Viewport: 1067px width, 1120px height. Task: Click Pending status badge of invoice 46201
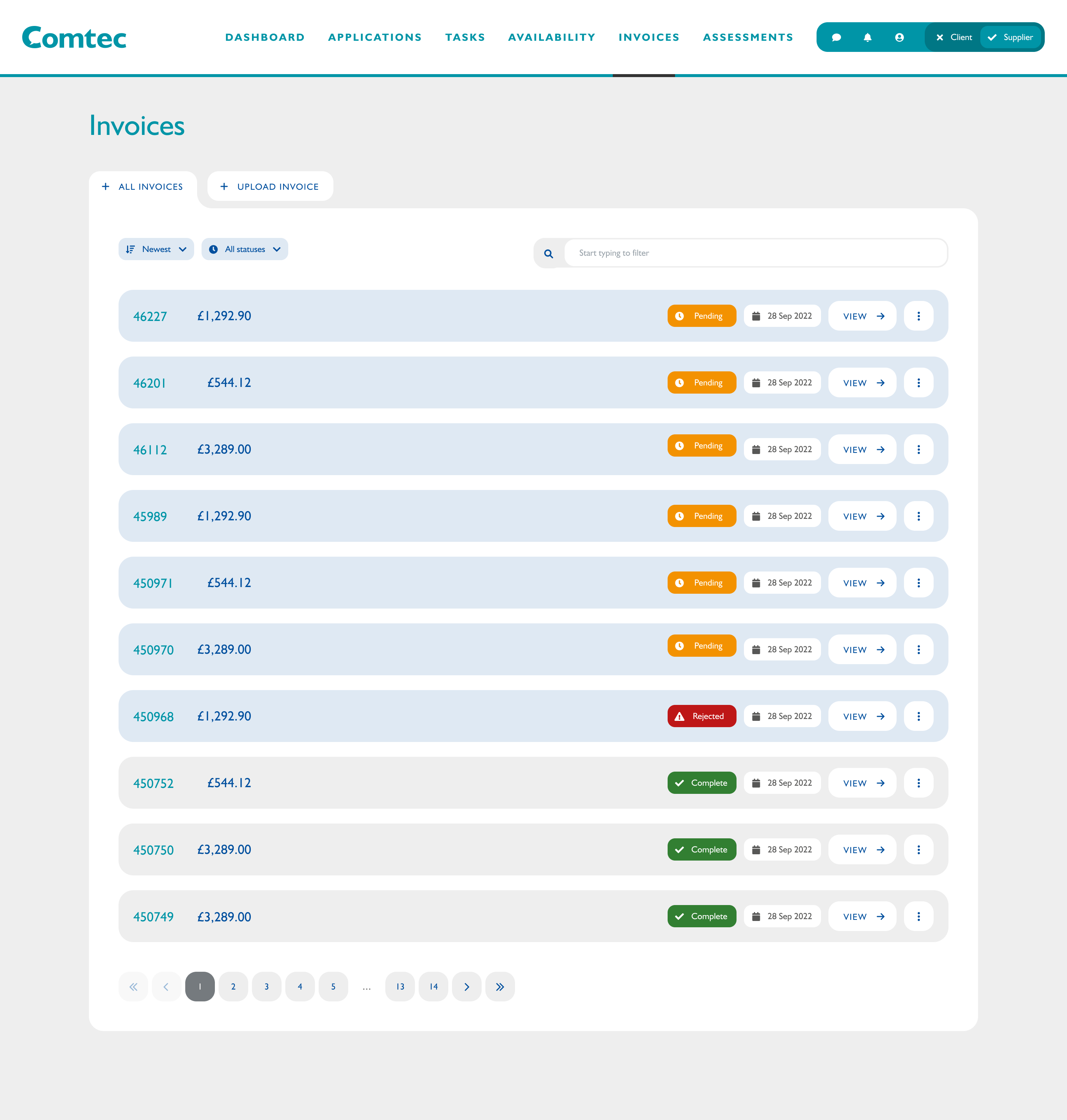tap(701, 383)
